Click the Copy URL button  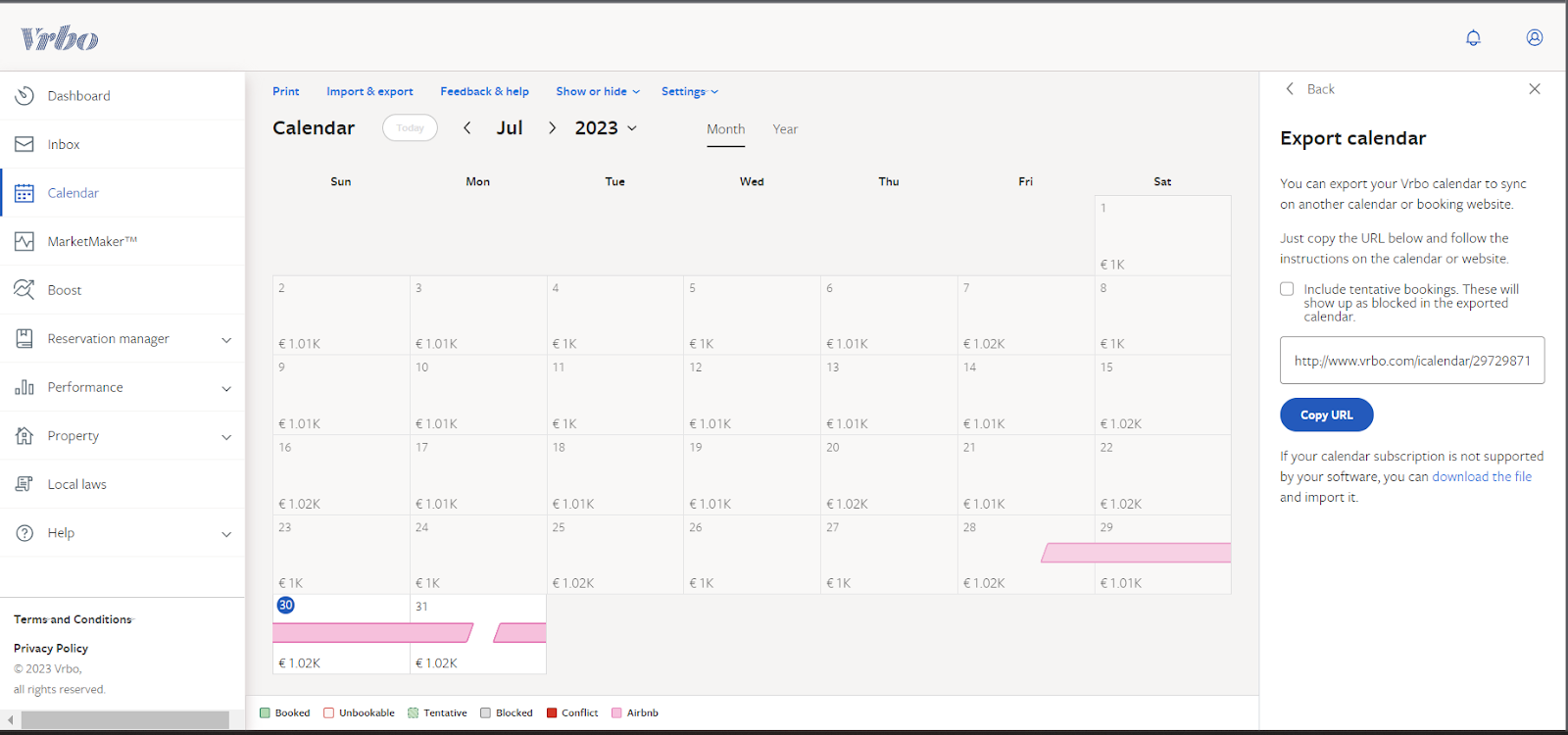(x=1327, y=415)
